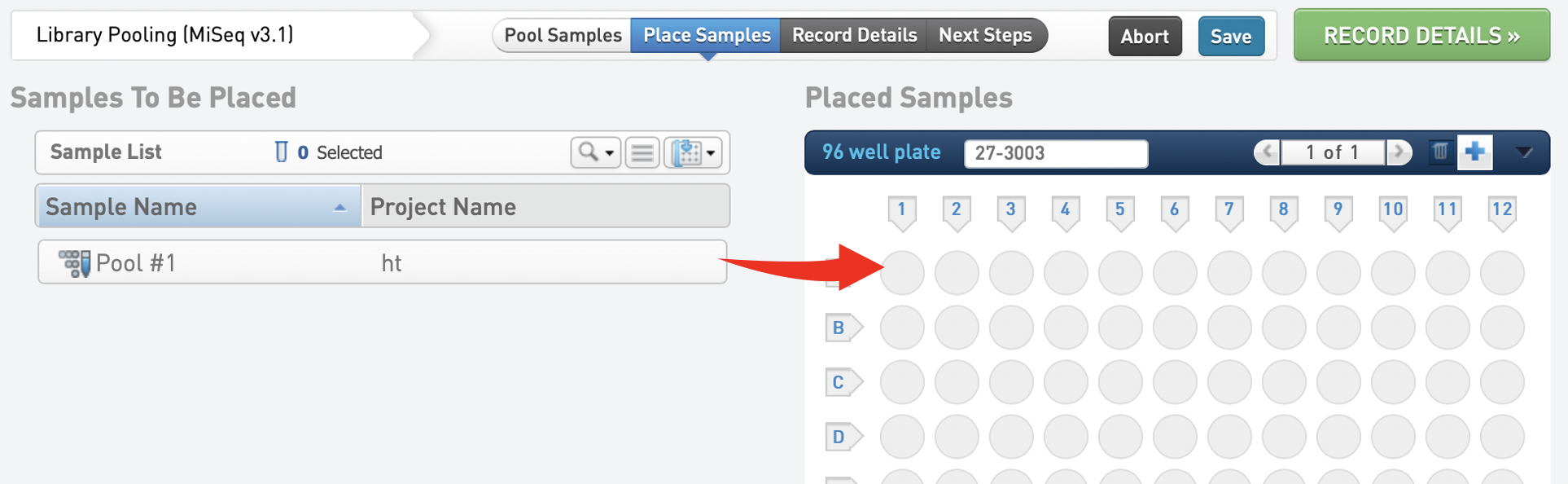The image size is (1568, 484).
Task: Click the Save button
Action: click(1230, 36)
